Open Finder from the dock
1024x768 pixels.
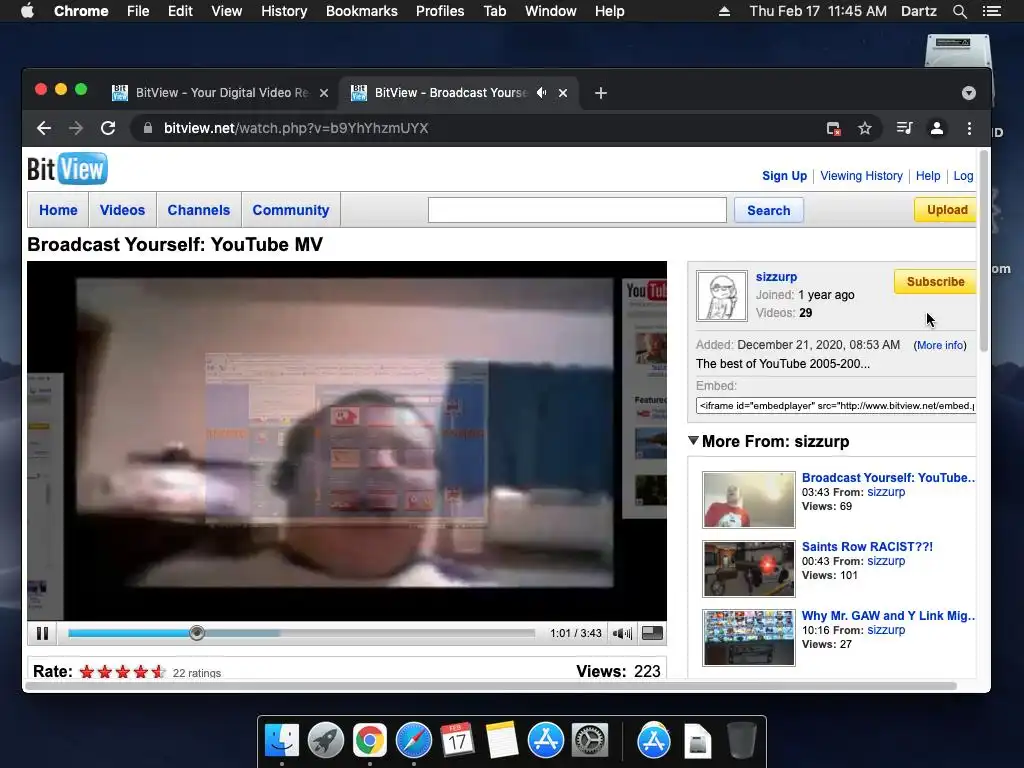281,740
